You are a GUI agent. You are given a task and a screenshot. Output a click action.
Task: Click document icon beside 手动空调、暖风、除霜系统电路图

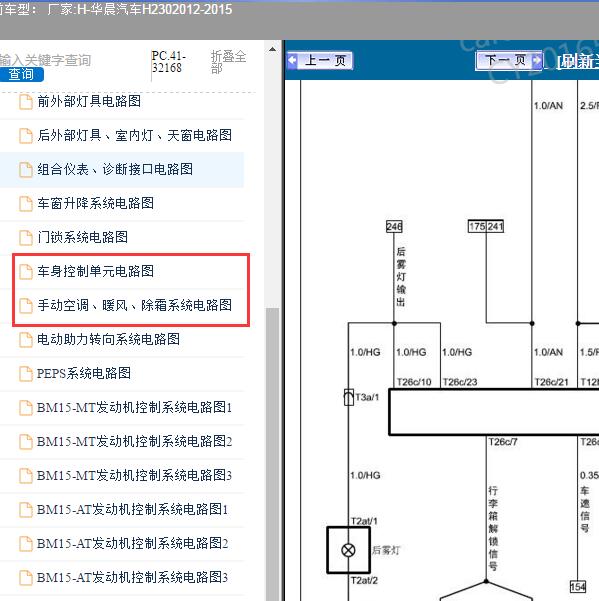pos(26,305)
